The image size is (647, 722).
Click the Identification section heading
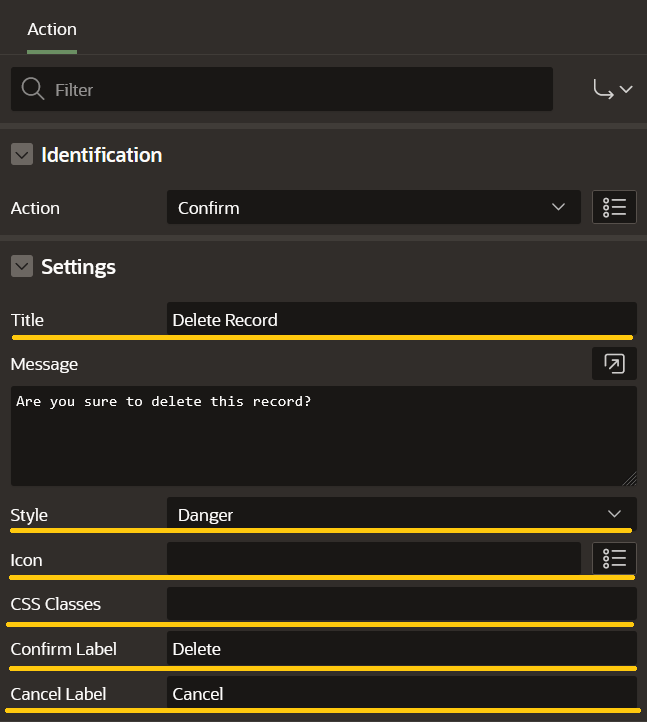click(101, 155)
